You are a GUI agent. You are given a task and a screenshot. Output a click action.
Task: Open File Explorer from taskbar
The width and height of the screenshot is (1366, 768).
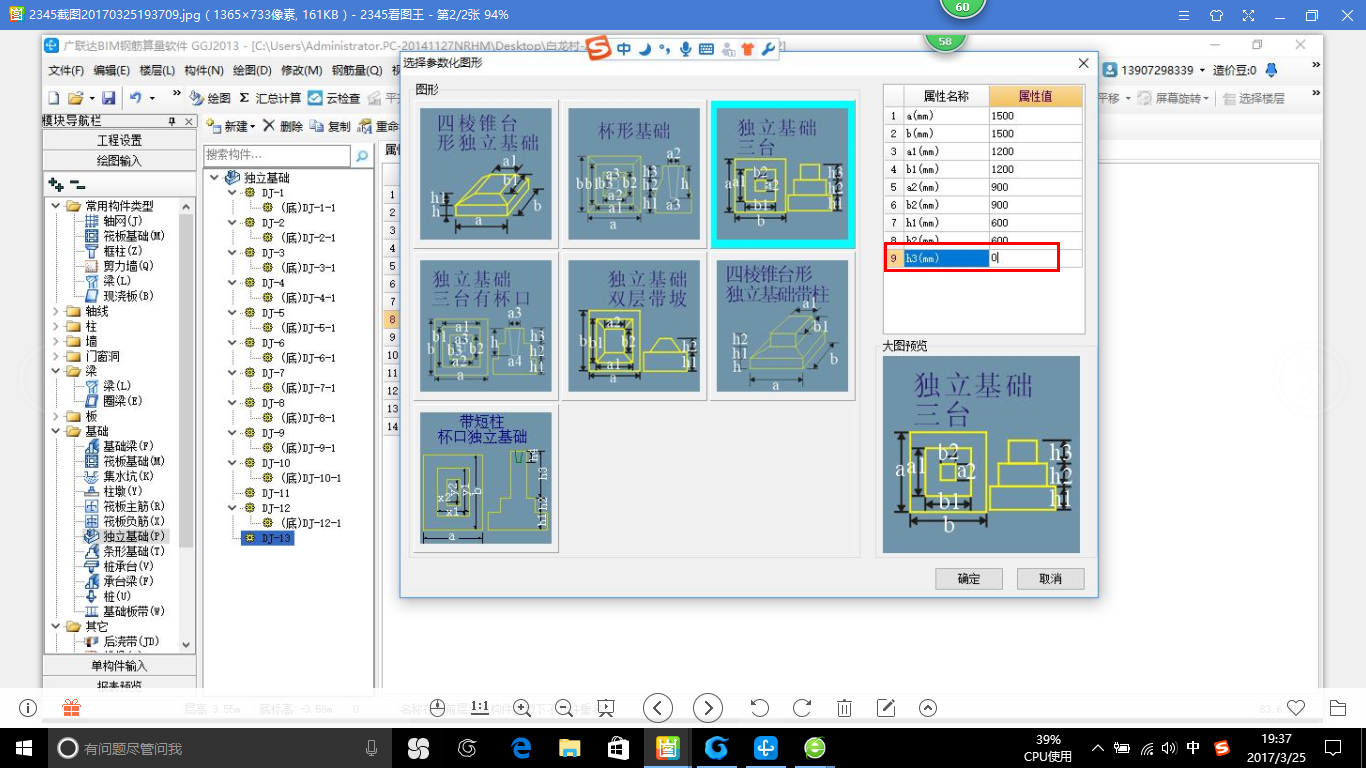pyautogui.click(x=570, y=747)
